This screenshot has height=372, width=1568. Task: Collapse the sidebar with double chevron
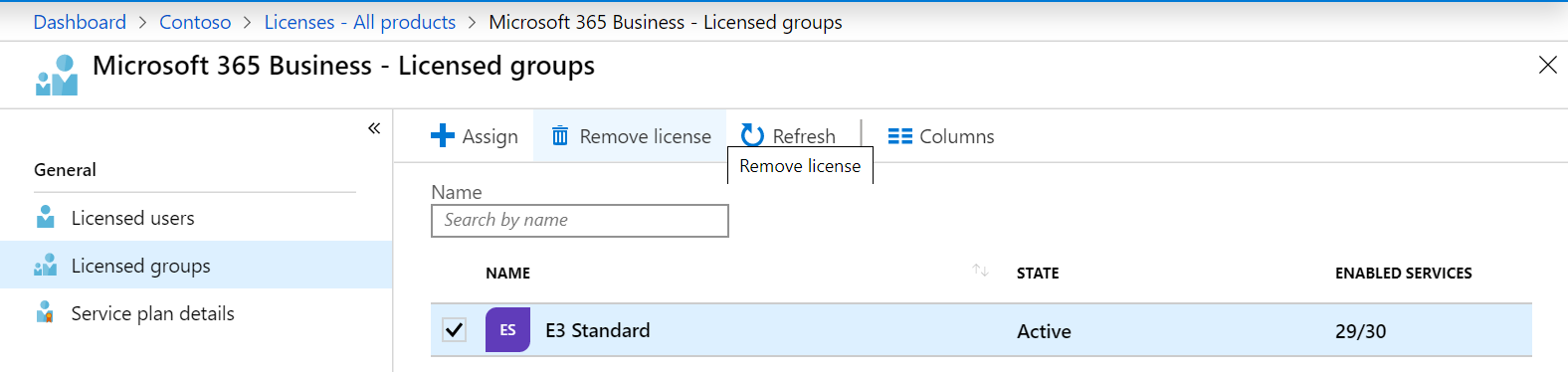pyautogui.click(x=374, y=128)
